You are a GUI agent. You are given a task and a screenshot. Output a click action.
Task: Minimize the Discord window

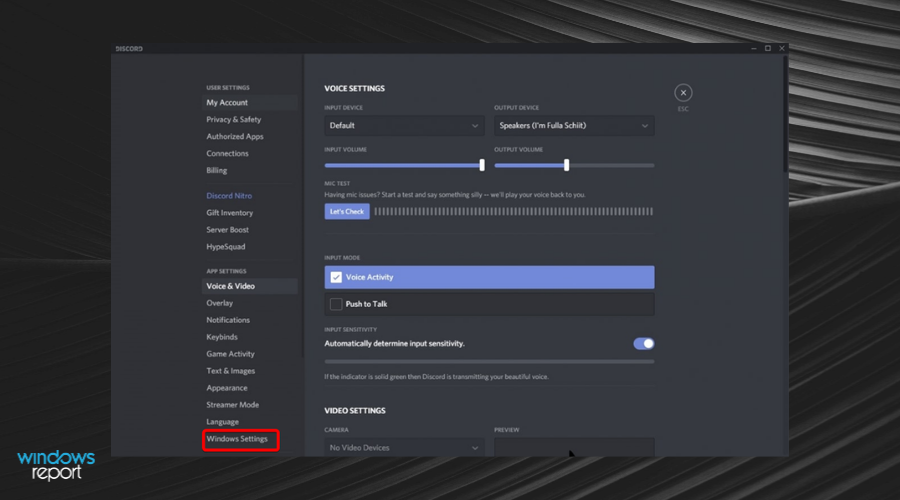[754, 48]
